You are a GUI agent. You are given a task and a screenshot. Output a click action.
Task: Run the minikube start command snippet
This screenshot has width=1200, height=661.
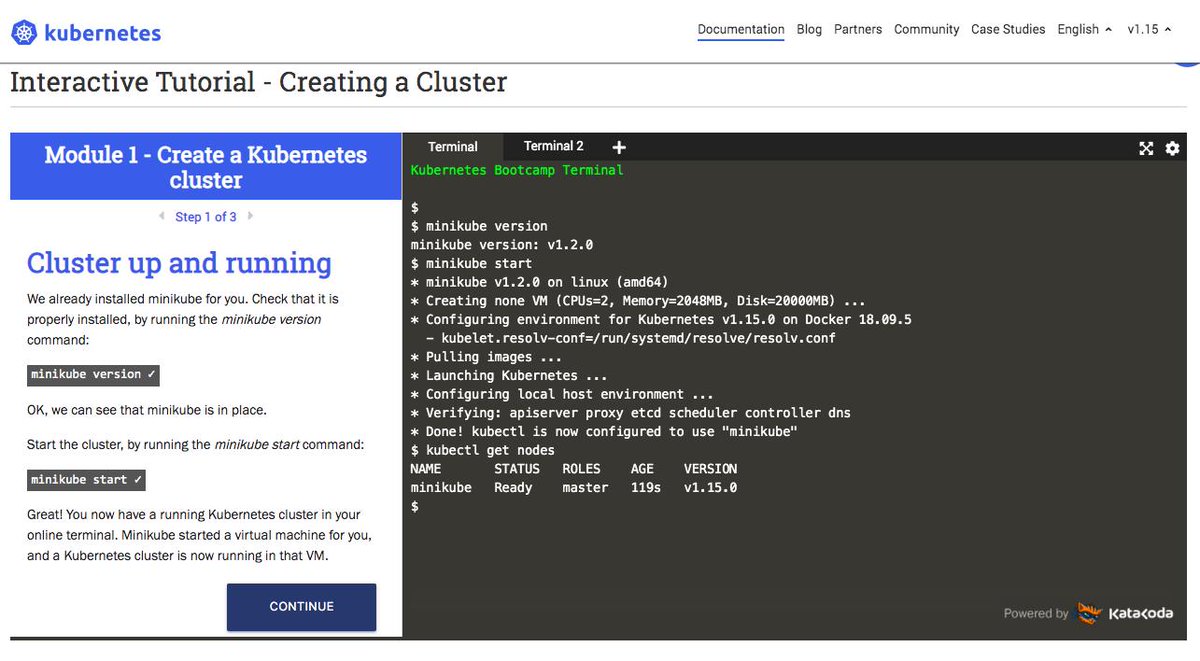click(87, 480)
